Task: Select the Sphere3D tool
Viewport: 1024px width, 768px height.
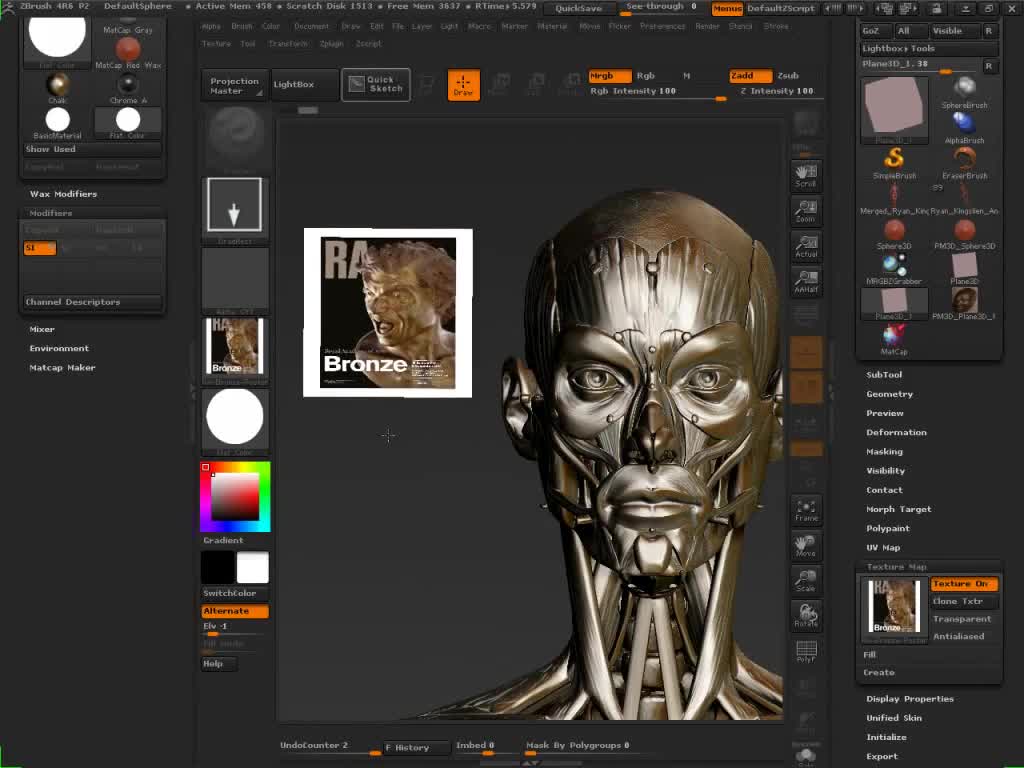Action: pos(894,234)
